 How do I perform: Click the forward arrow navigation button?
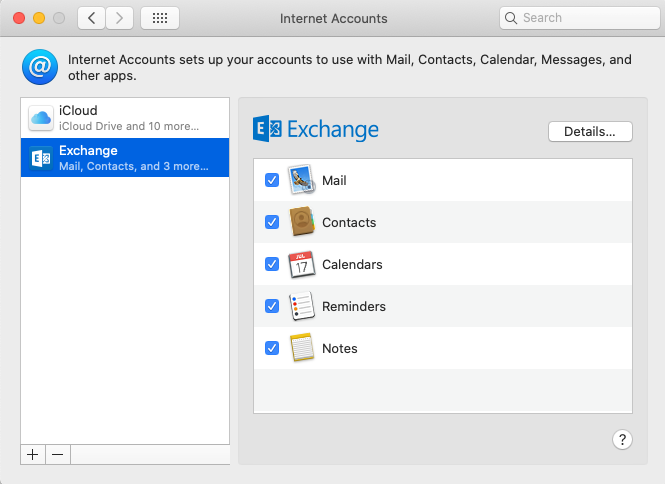pyautogui.click(x=120, y=18)
